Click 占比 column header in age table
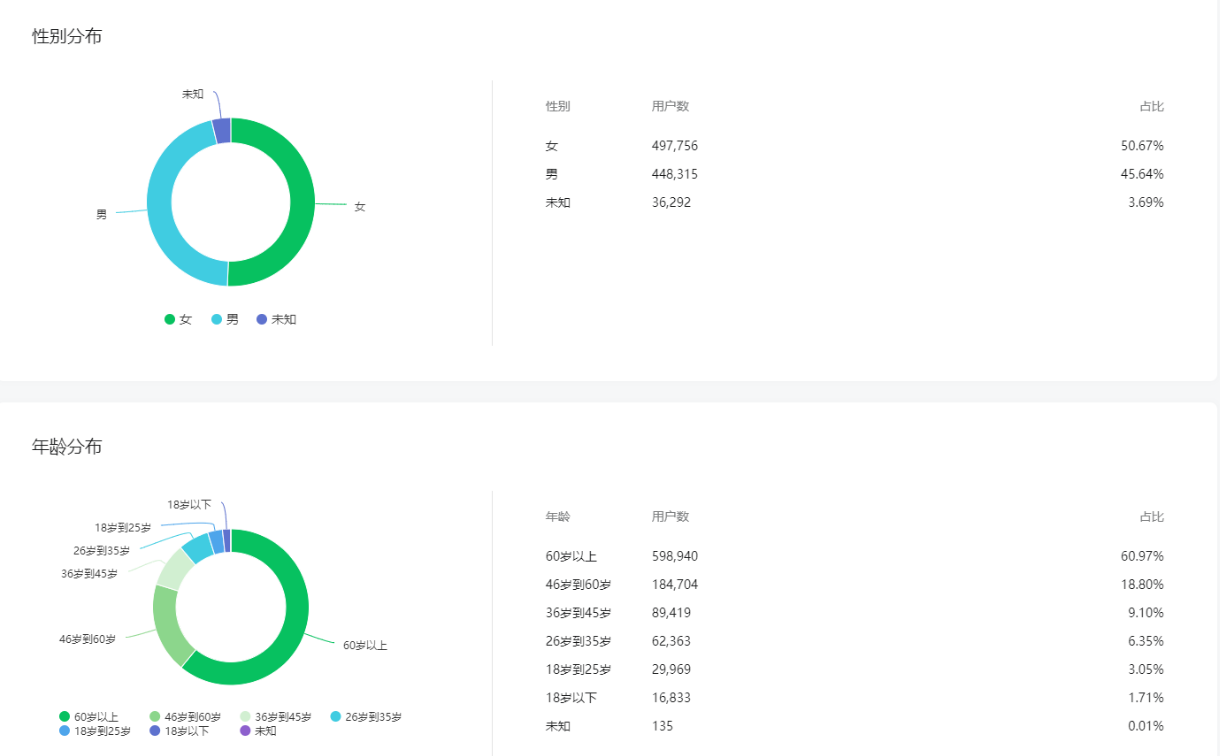 [x=1151, y=517]
